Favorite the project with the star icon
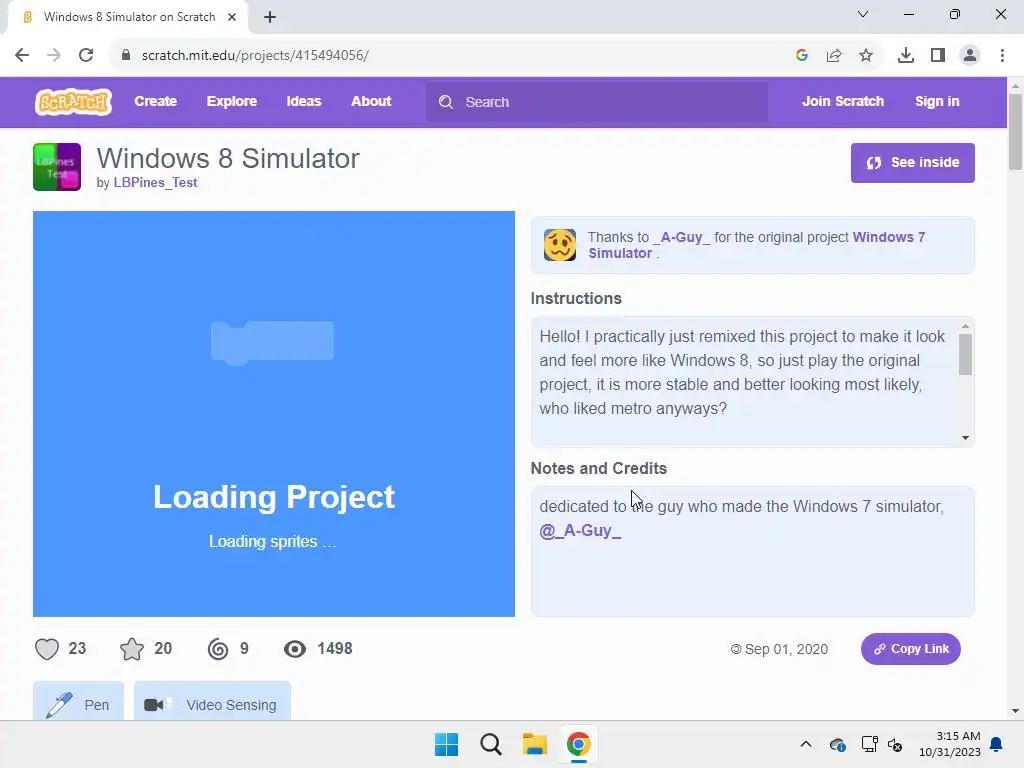The height and width of the screenshot is (768, 1024). (x=132, y=649)
